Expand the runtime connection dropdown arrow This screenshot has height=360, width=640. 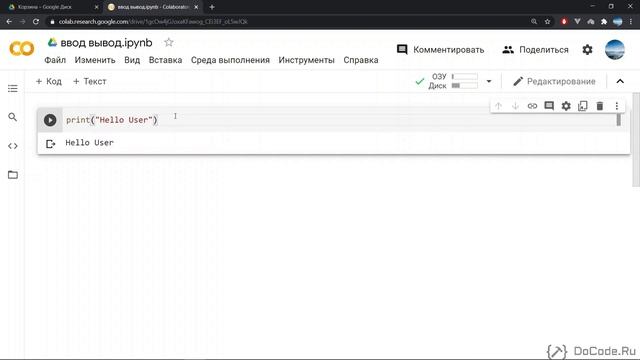tap(489, 81)
